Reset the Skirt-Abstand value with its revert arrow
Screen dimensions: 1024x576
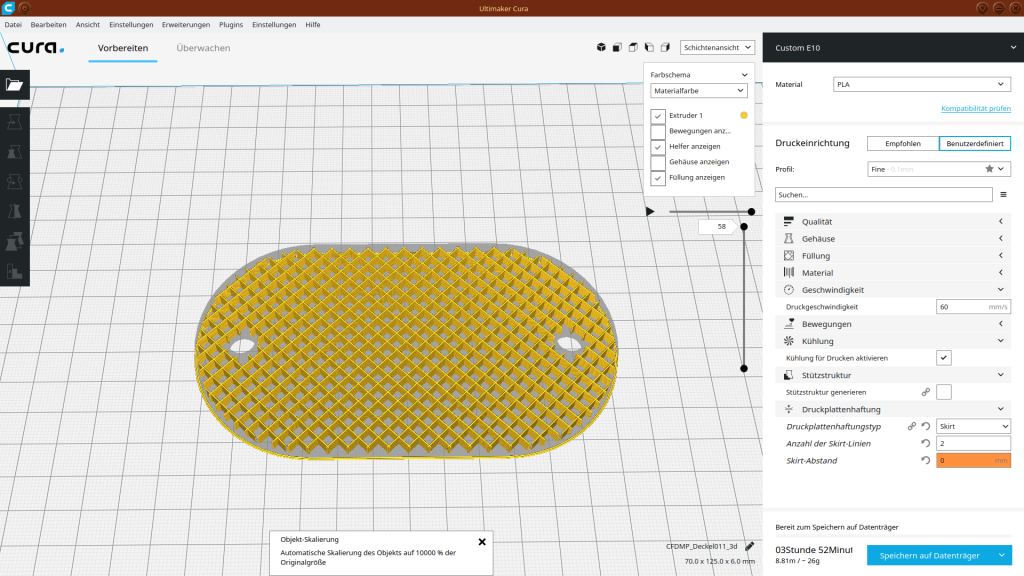(926, 460)
